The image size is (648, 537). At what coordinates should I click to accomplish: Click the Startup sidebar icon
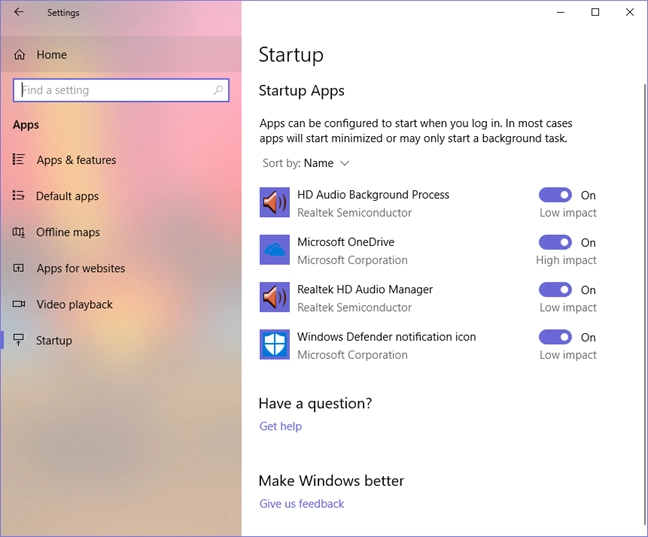(x=19, y=339)
